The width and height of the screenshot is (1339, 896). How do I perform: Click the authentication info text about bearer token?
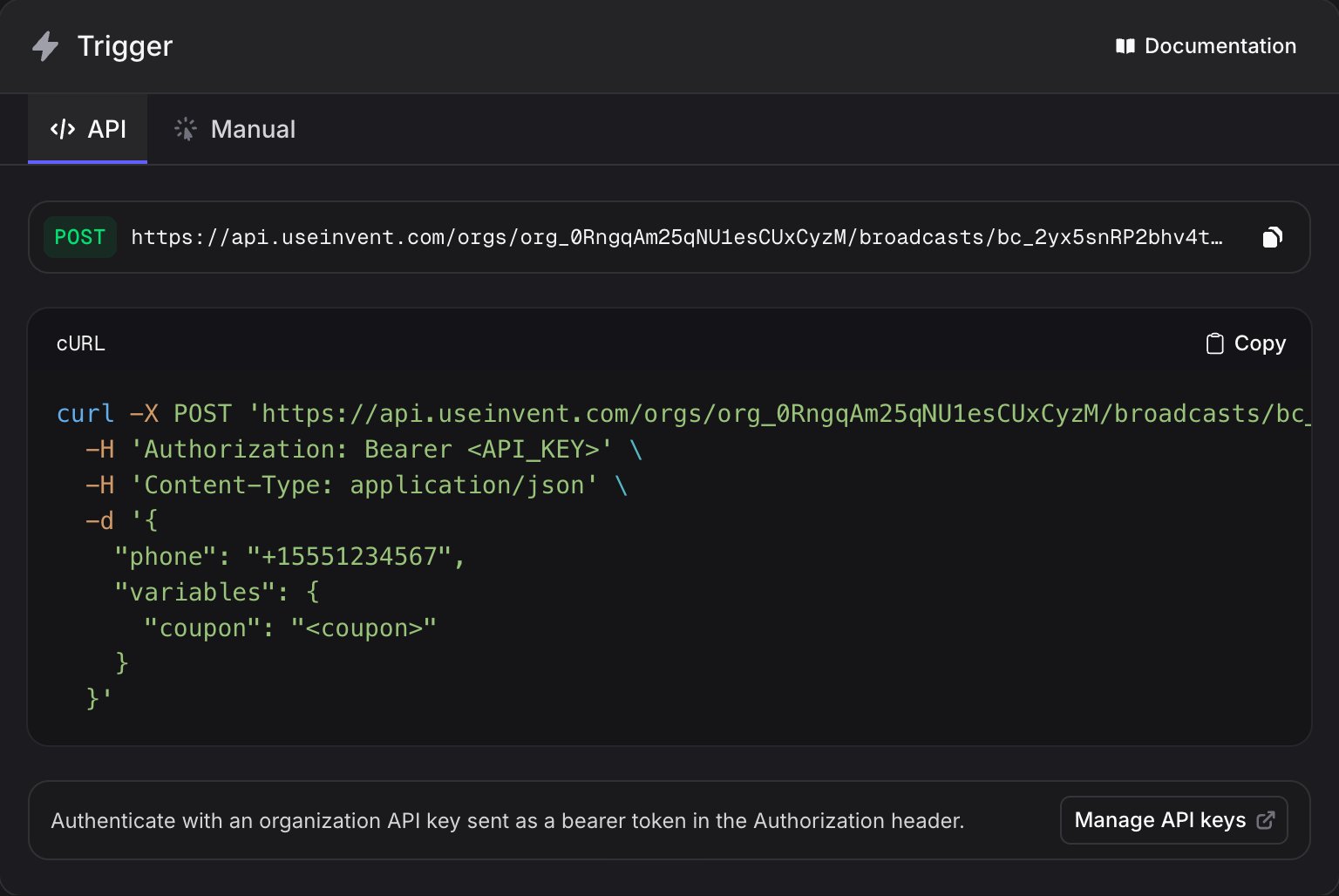[507, 820]
